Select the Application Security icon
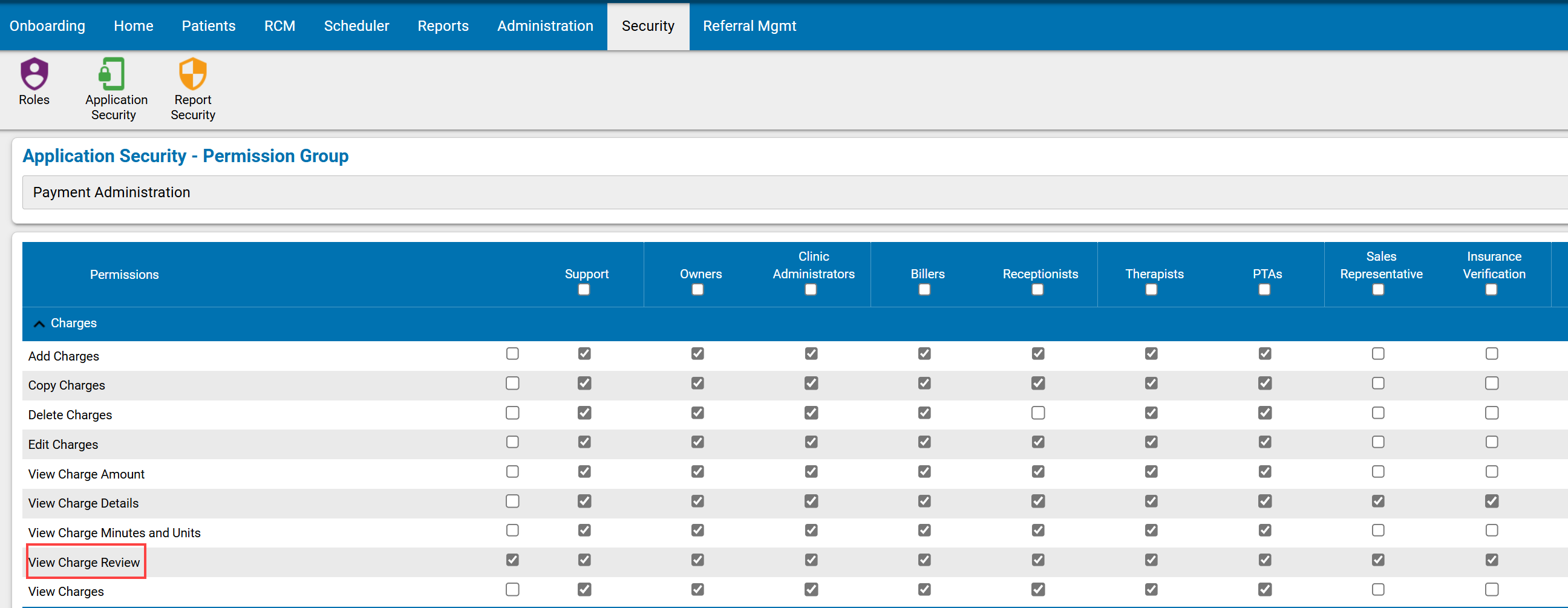 tap(113, 85)
